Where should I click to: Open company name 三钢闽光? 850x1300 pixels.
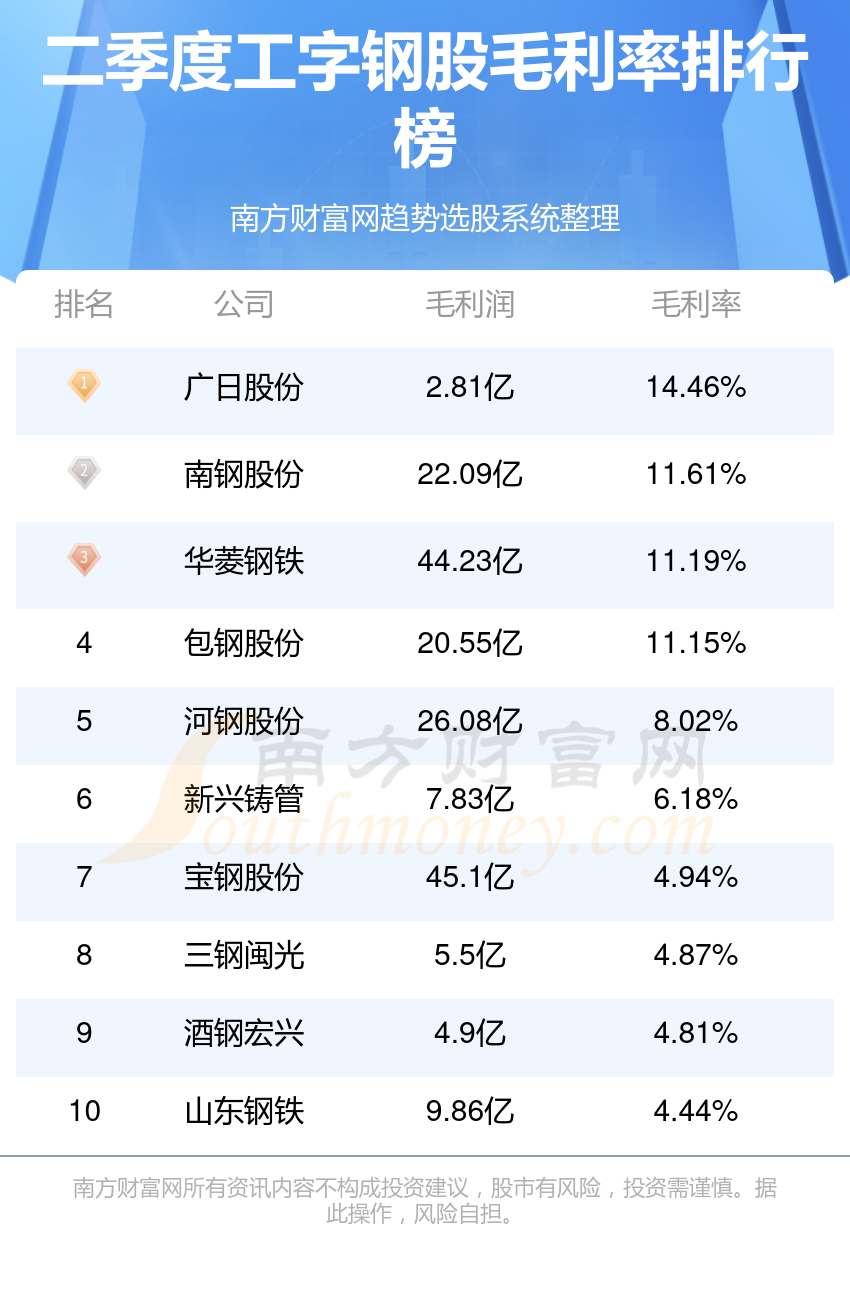244,955
